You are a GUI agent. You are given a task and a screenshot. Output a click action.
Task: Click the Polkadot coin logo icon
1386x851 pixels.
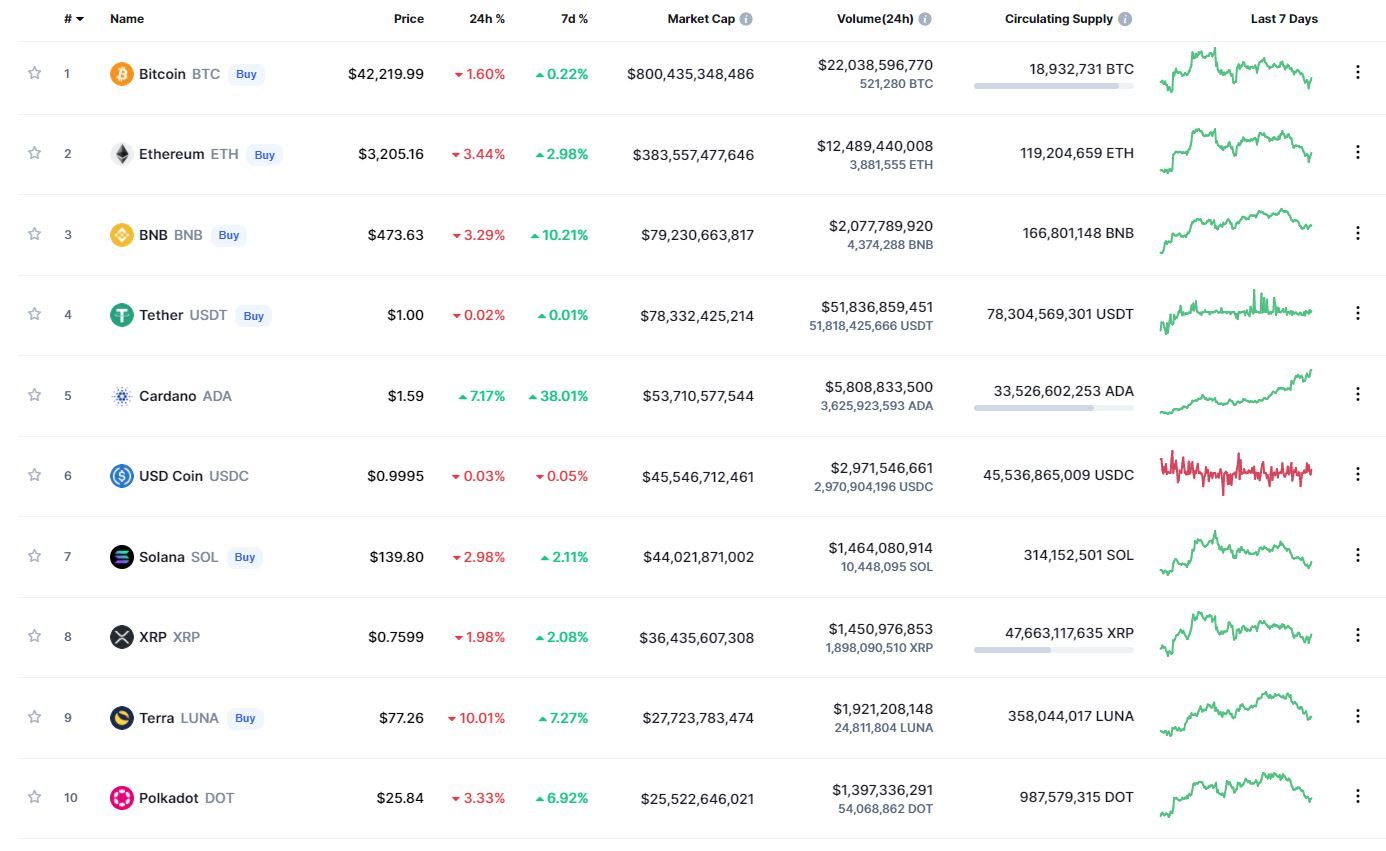(x=121, y=798)
